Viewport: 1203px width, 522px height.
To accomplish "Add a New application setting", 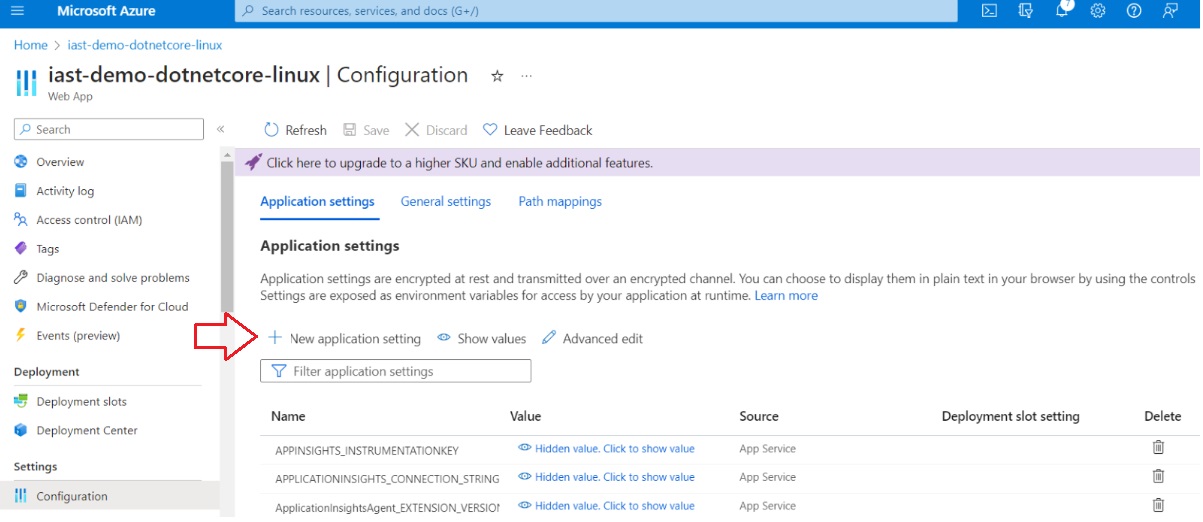I will [x=345, y=339].
